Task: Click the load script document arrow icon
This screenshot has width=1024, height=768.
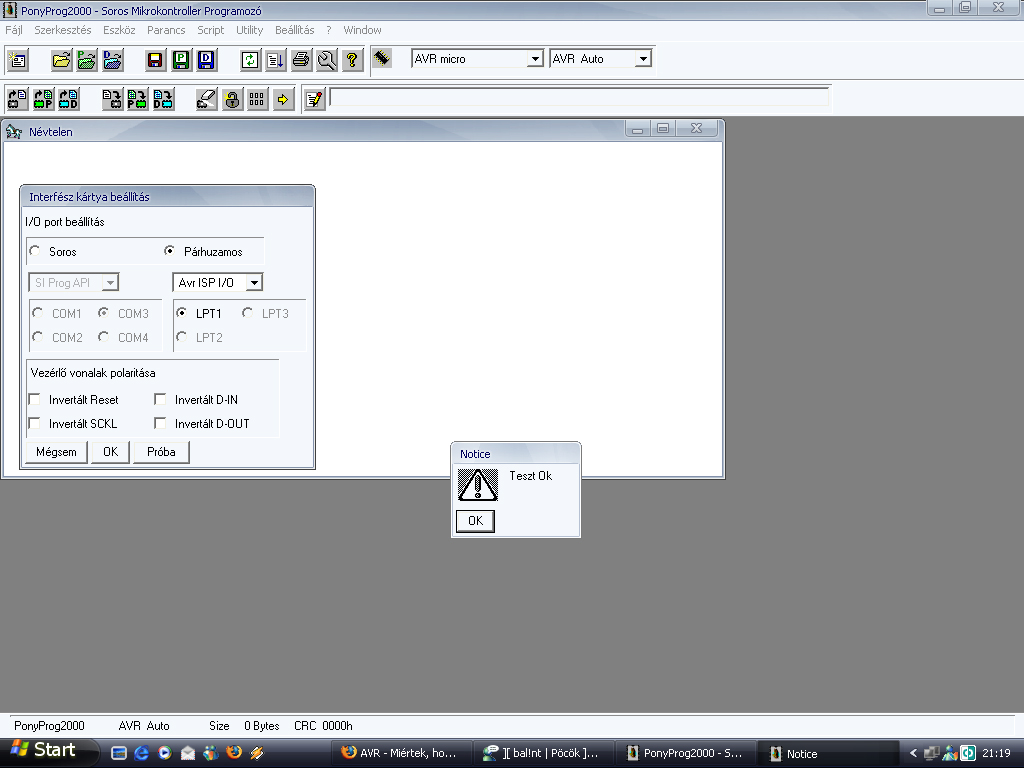Action: pos(275,60)
